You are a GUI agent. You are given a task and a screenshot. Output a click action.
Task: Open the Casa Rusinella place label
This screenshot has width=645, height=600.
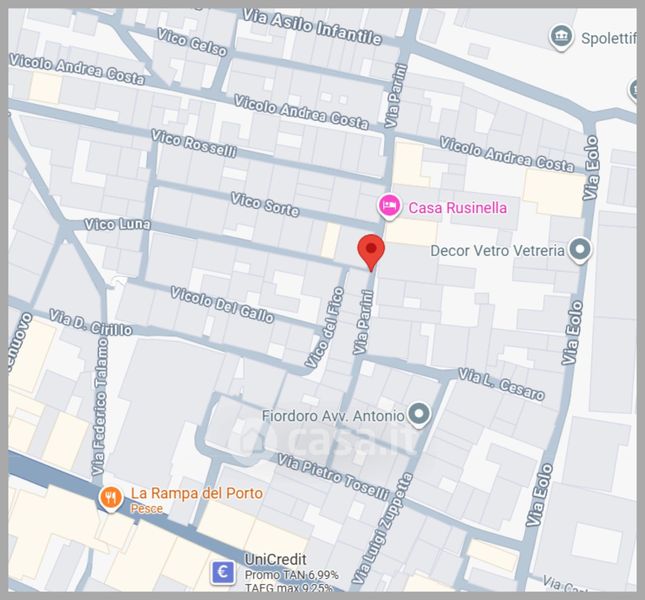[x=455, y=206]
